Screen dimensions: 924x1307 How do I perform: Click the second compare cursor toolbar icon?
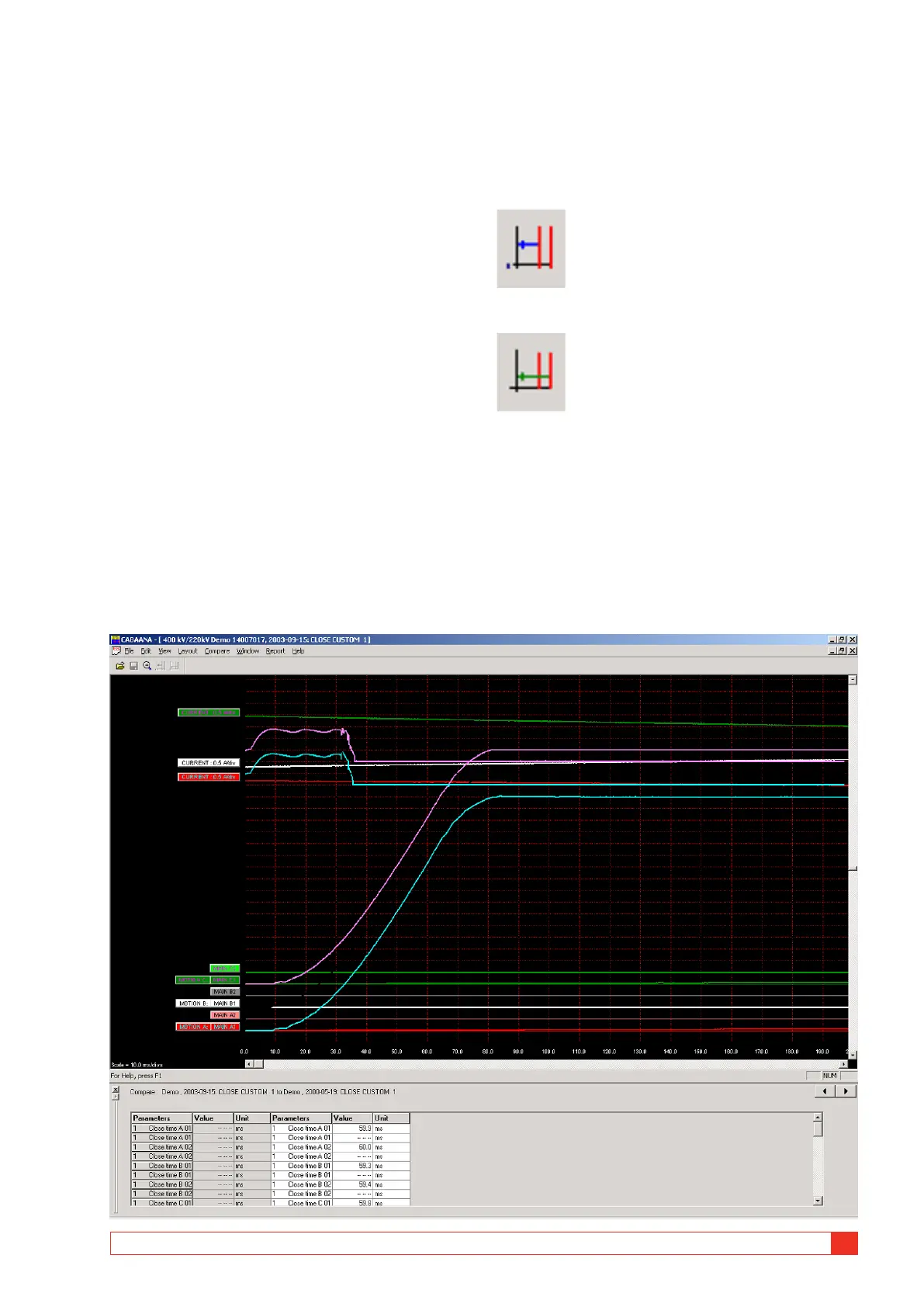click(x=175, y=666)
